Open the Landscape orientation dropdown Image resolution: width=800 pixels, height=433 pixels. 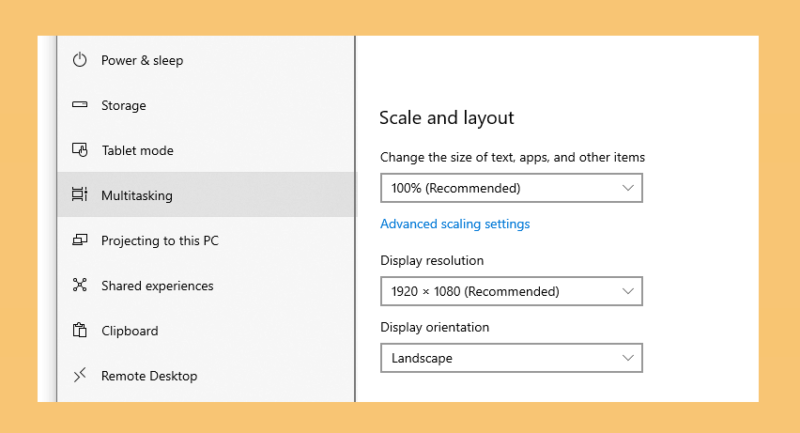511,358
